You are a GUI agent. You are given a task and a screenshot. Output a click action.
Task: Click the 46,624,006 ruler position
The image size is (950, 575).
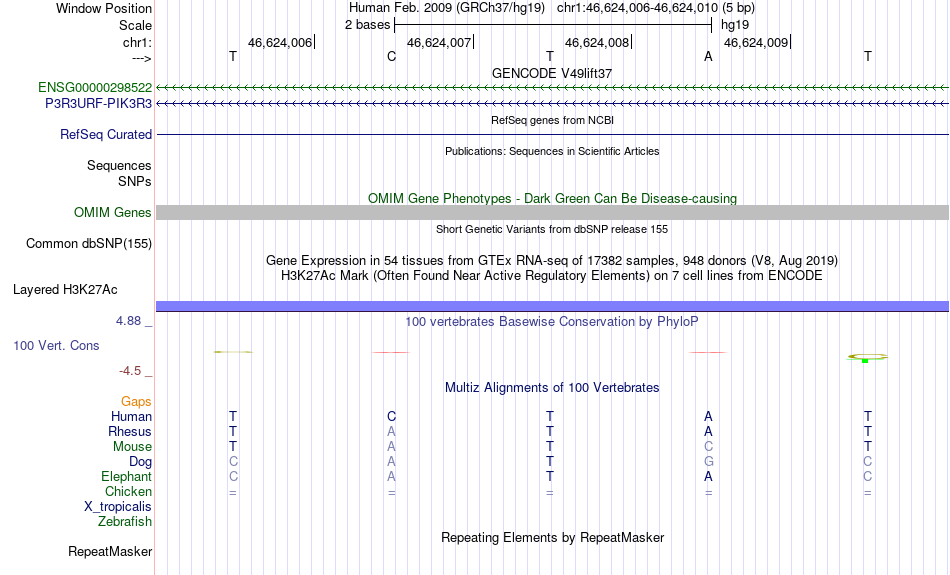280,42
